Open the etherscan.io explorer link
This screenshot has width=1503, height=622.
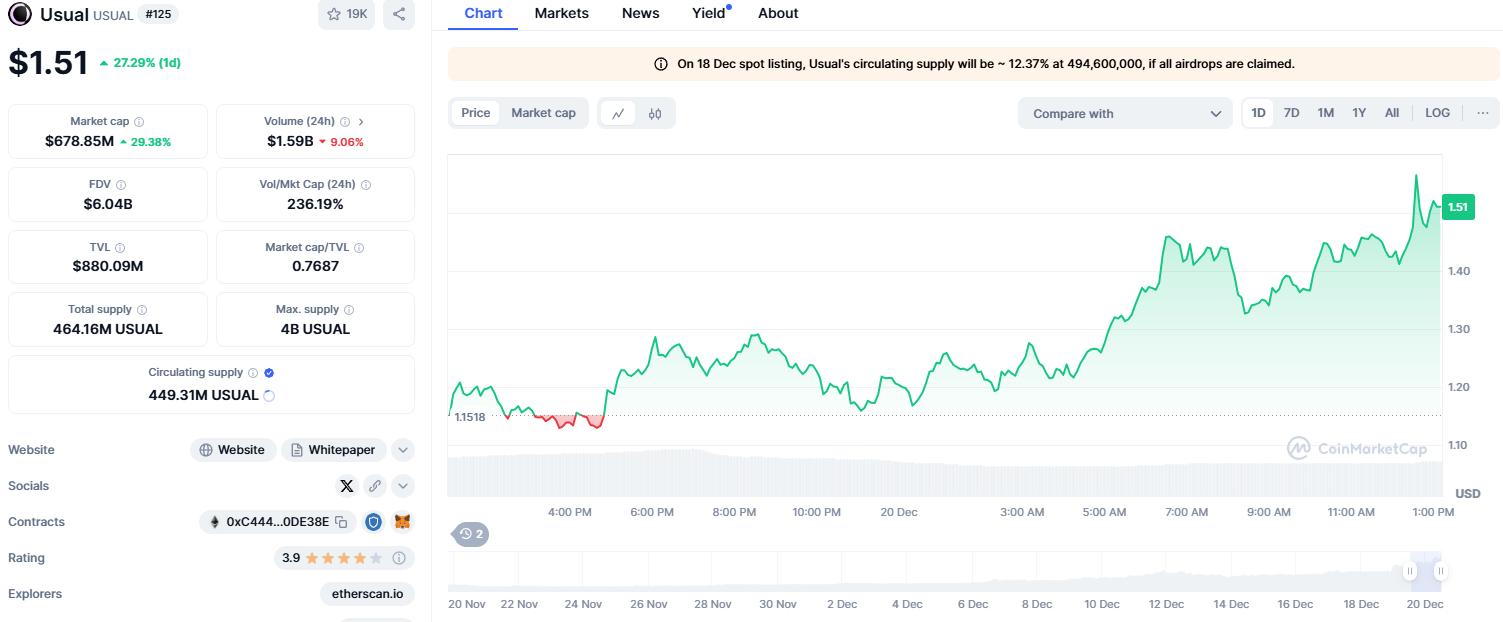[367, 594]
